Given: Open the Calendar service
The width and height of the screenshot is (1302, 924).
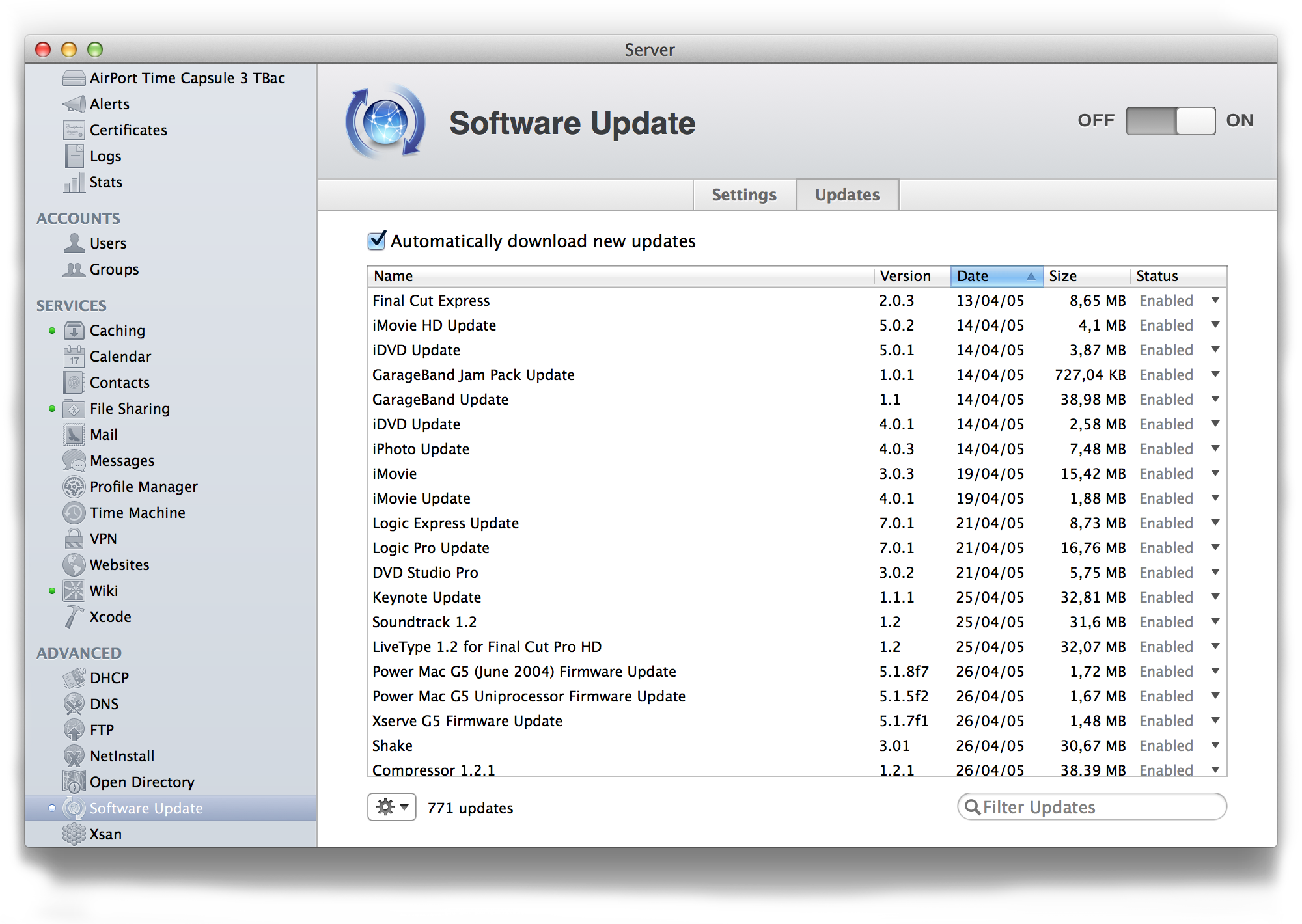Looking at the screenshot, I should click(x=107, y=357).
